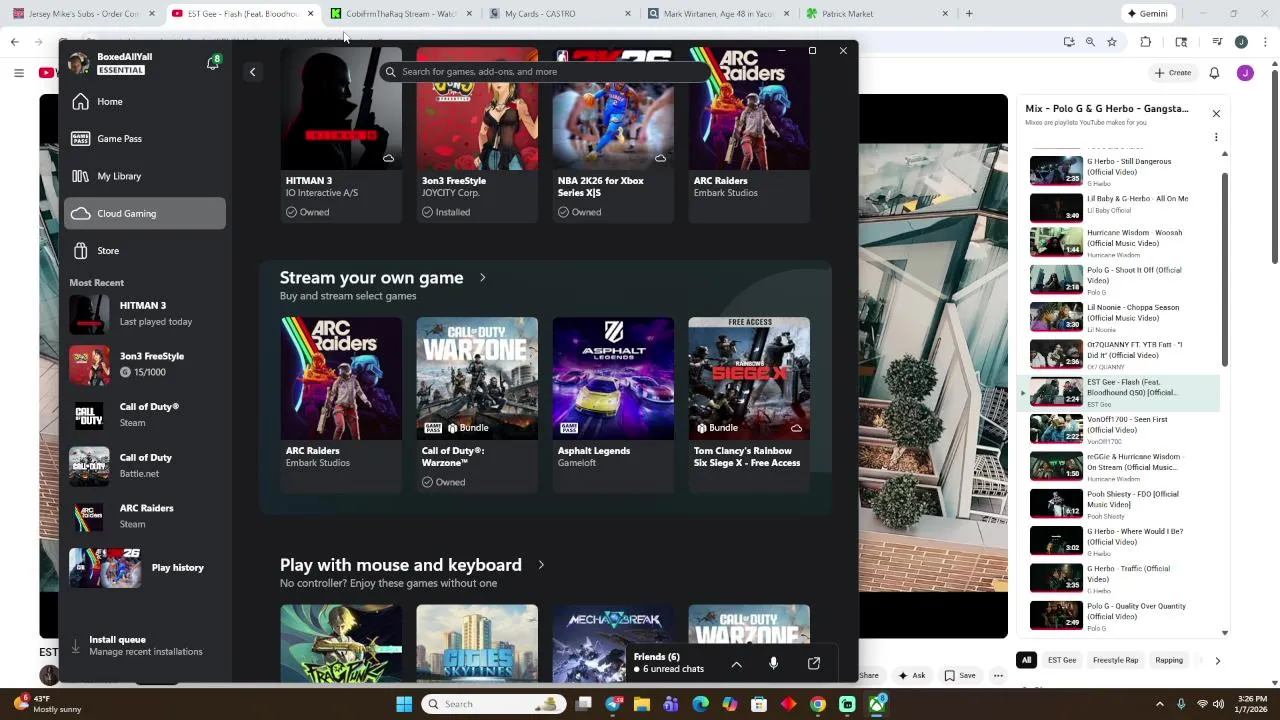Open ARC Raiders Steam recent entry
This screenshot has height=720, width=1280.
(145, 516)
